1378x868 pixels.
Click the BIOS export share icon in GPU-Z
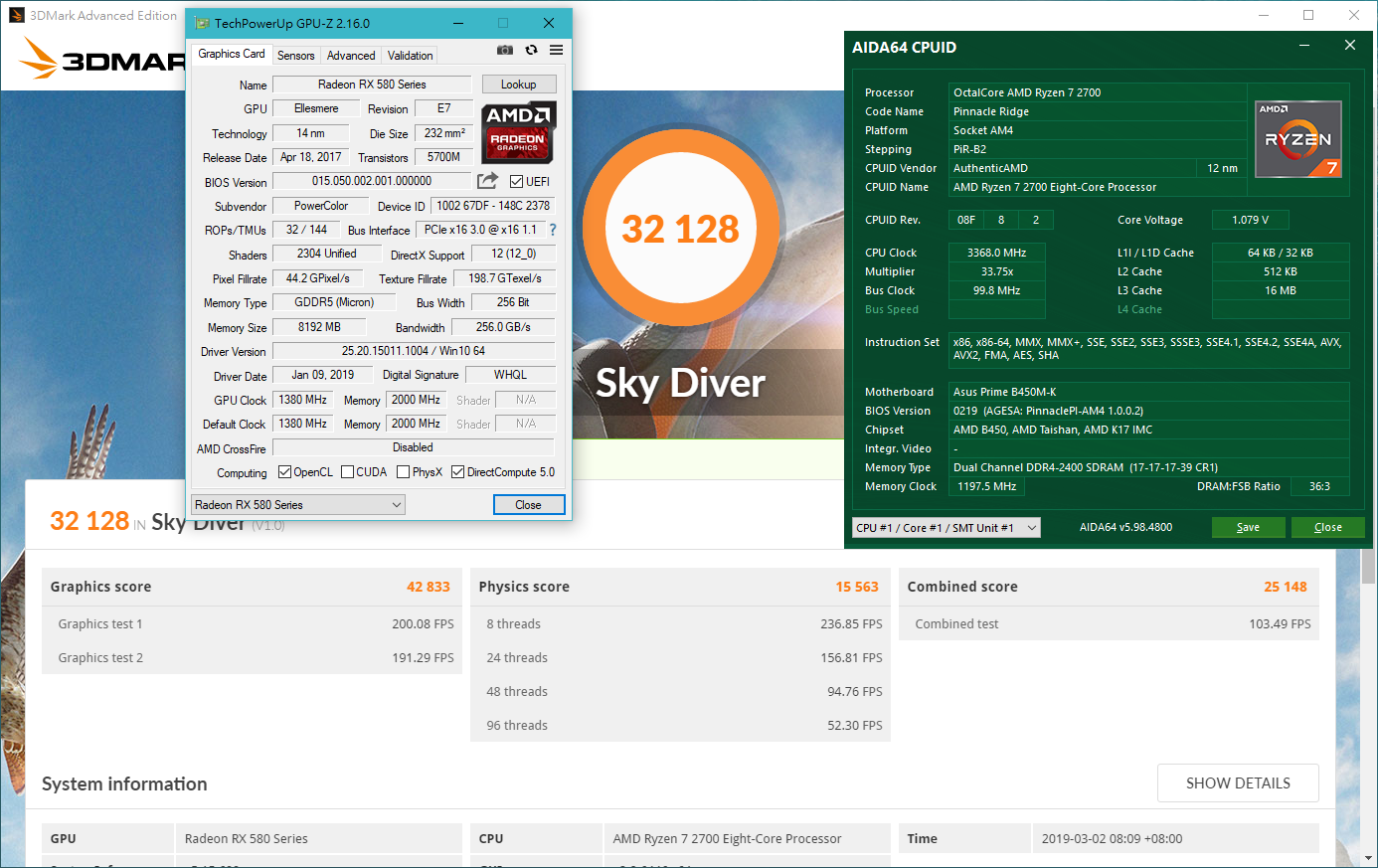[487, 180]
